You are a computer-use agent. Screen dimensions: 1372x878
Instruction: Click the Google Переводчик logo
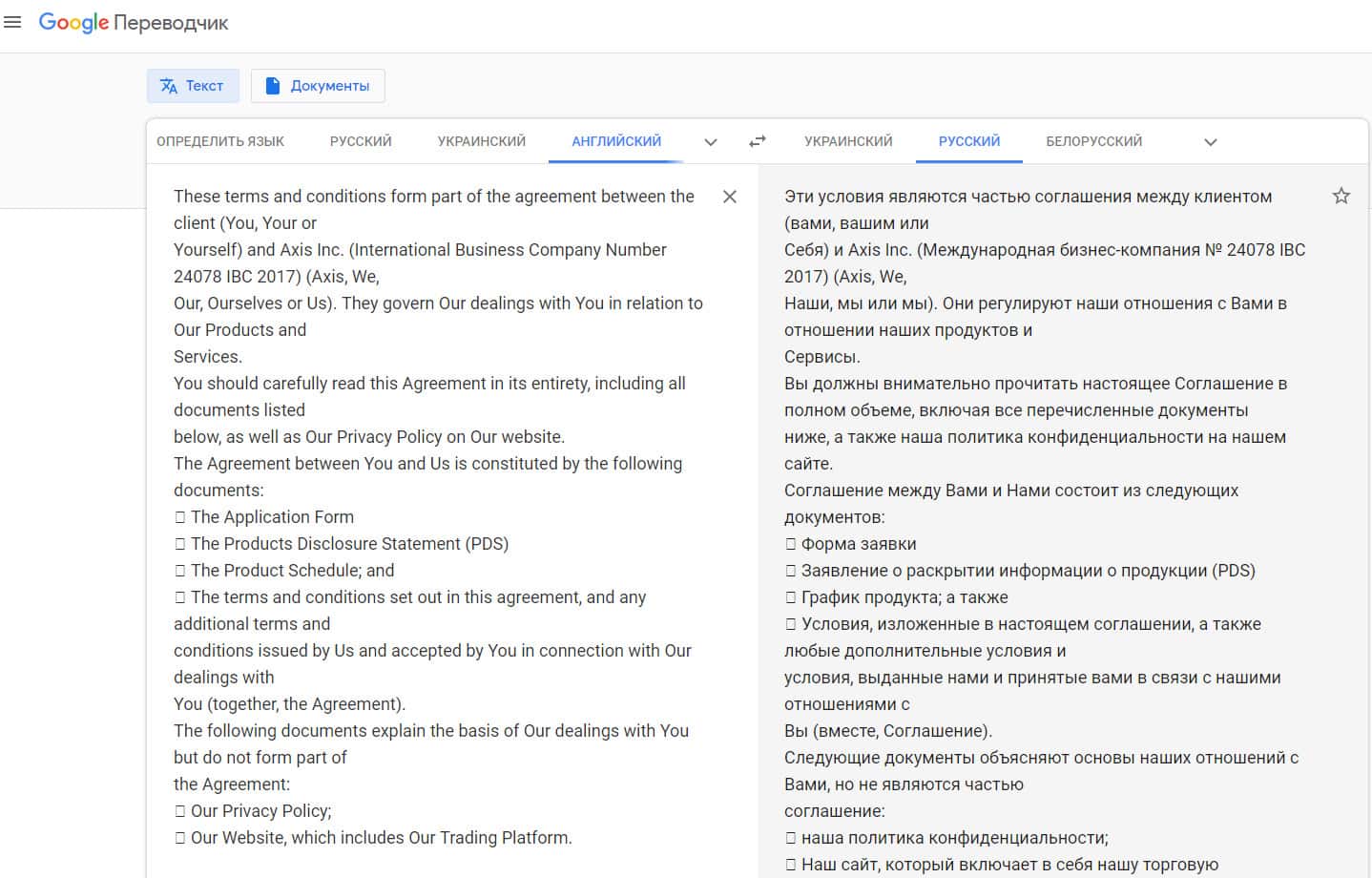pos(134,23)
